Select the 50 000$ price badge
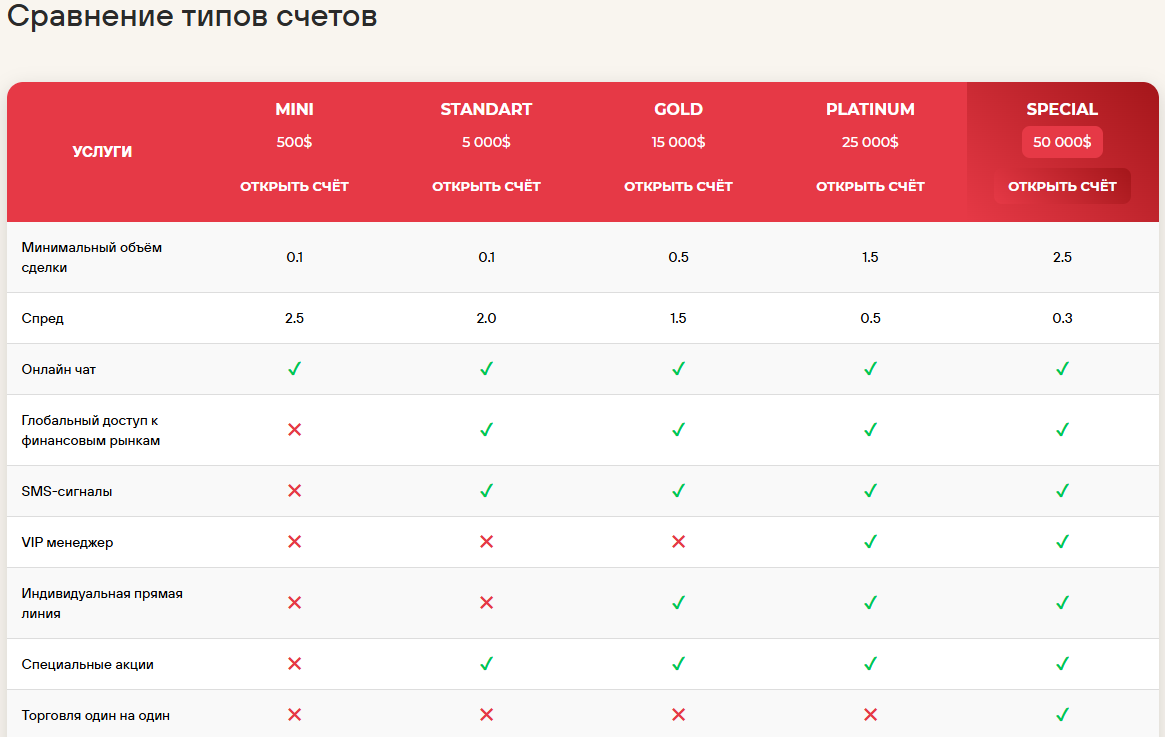The image size is (1165, 737). point(1062,142)
